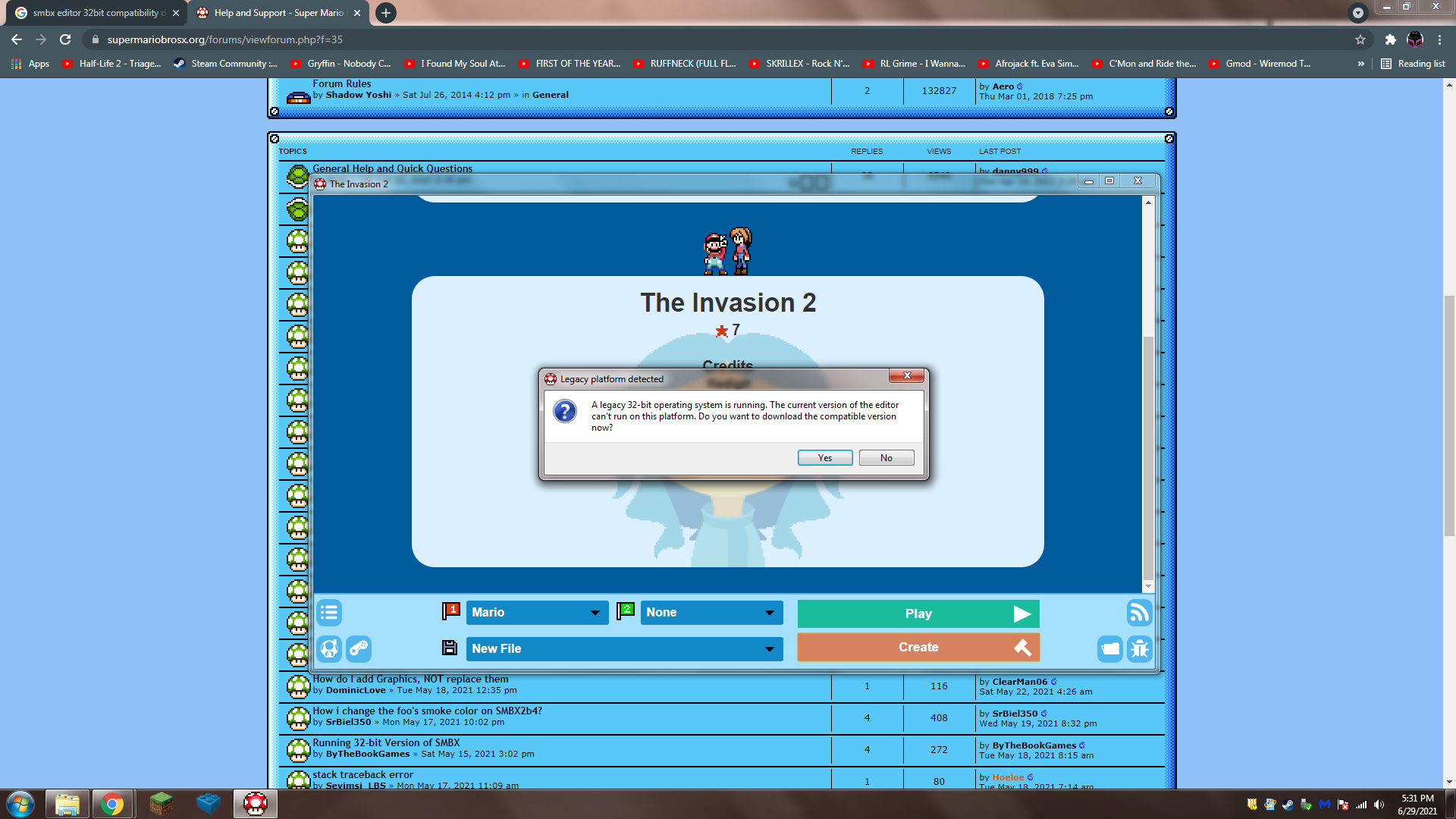Open the Reading list
Viewport: 1456px width, 819px height.
tap(1413, 64)
